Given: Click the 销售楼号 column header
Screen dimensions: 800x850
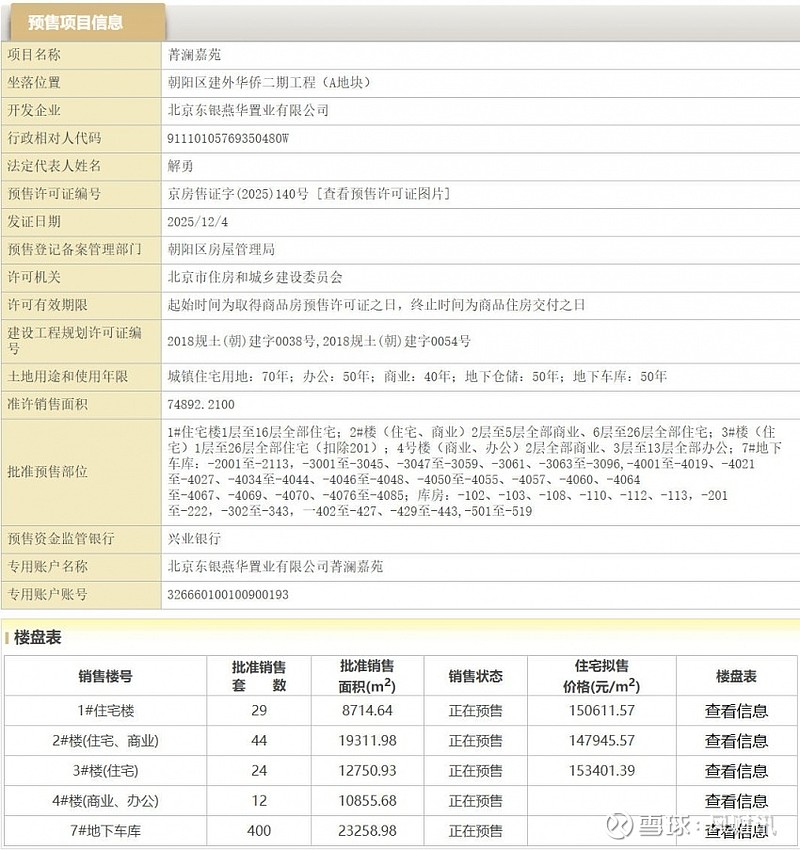Looking at the screenshot, I should click(105, 676).
